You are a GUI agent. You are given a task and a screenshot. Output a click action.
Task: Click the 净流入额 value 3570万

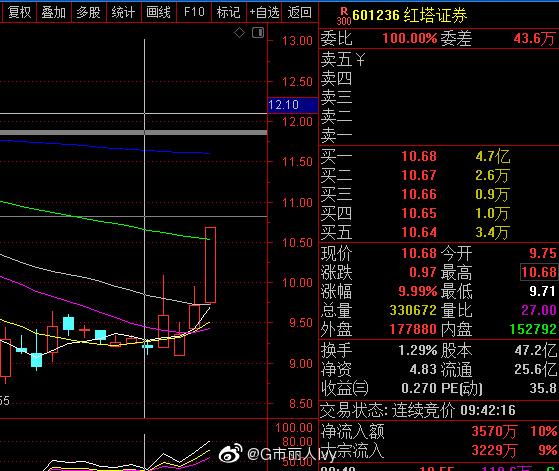pyautogui.click(x=494, y=431)
